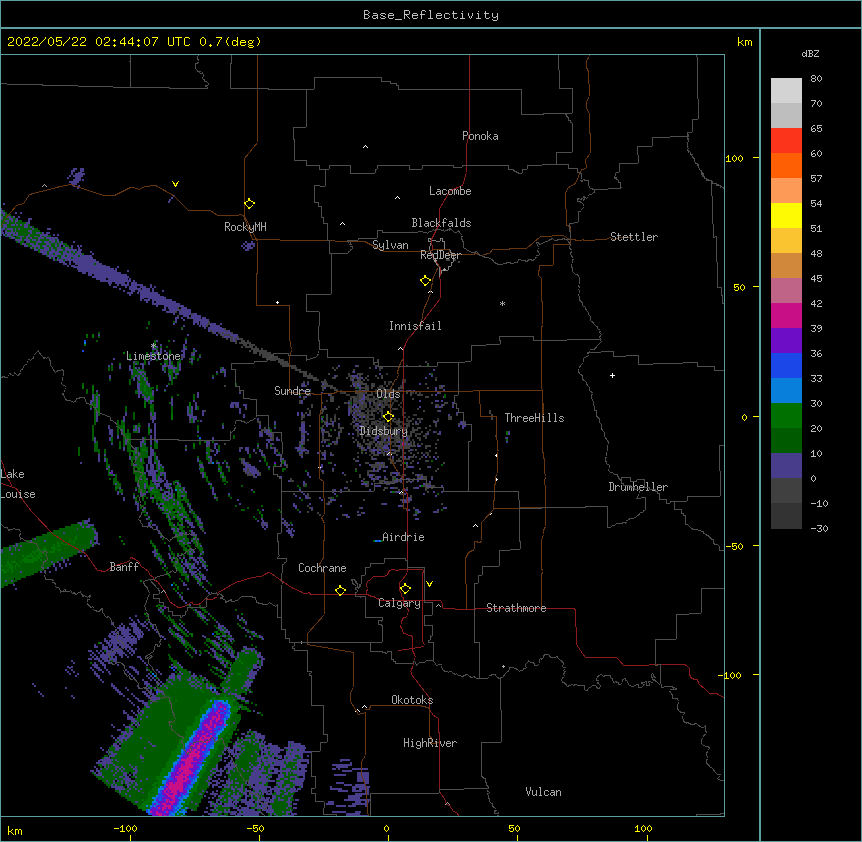Click the Innisfail town label
862x842 pixels.
click(415, 326)
